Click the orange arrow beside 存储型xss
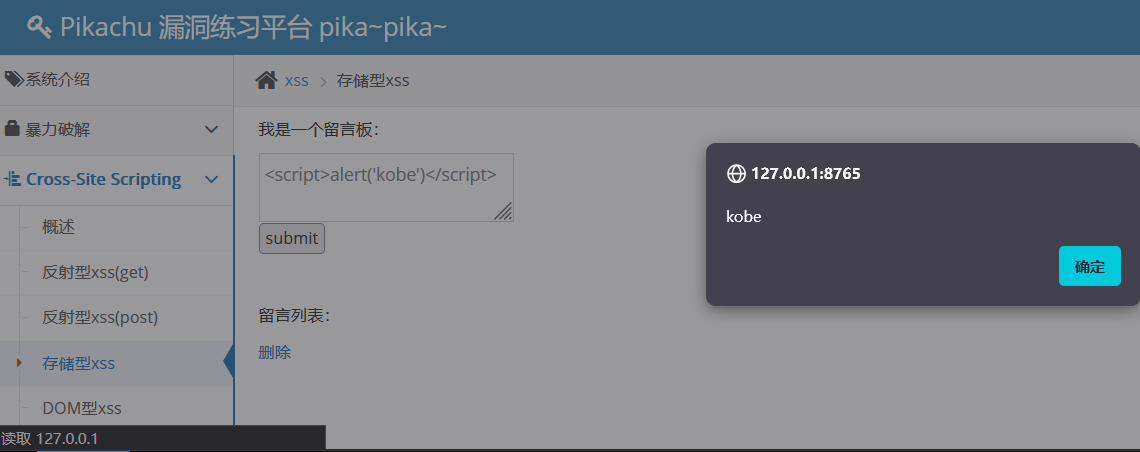1140x452 pixels. pyautogui.click(x=20, y=363)
